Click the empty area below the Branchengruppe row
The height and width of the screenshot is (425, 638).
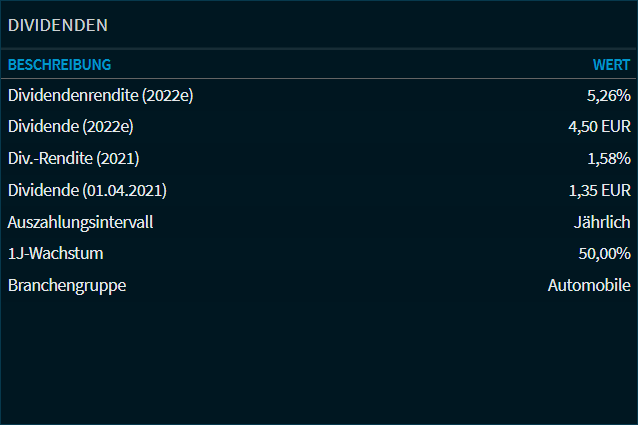pos(319,360)
